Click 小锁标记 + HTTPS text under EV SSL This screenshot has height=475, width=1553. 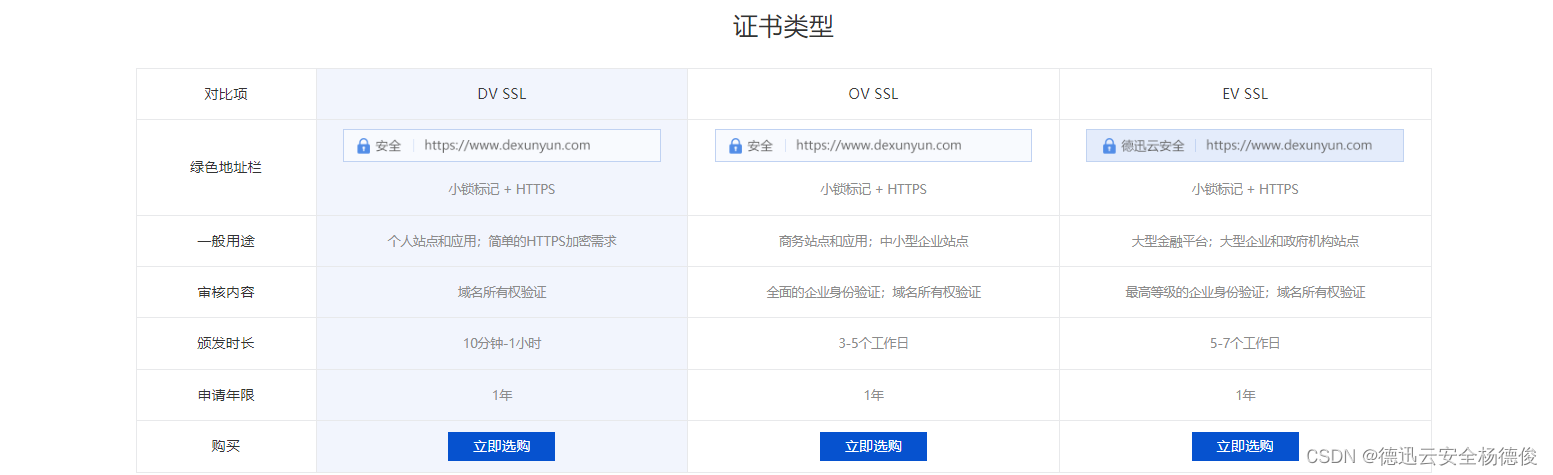pos(1245,189)
